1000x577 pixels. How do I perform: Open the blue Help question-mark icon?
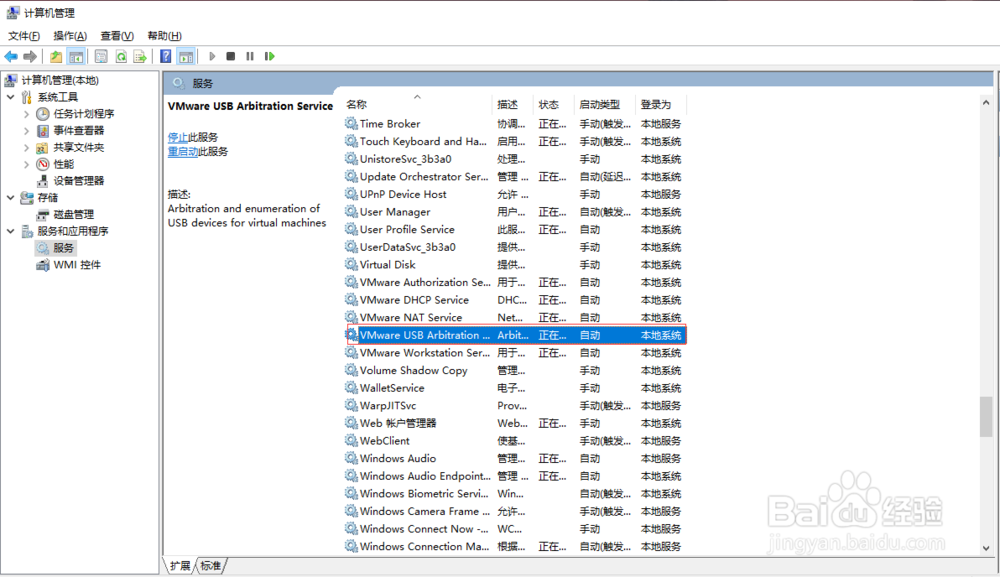[x=166, y=57]
